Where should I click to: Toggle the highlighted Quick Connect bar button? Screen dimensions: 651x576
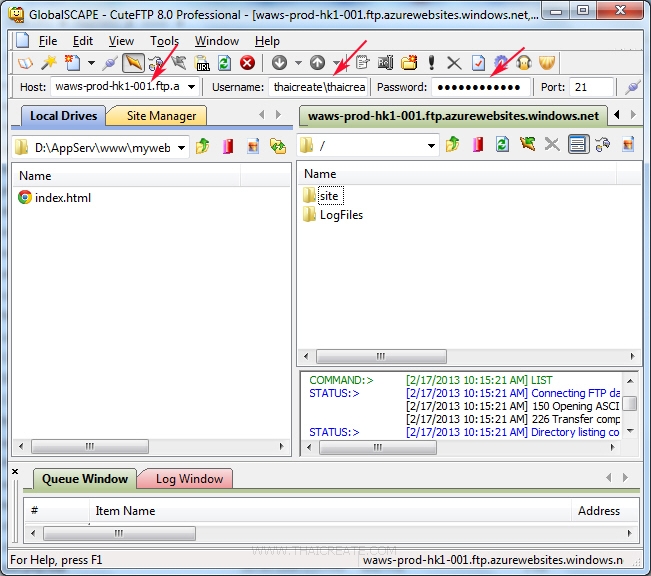[133, 63]
